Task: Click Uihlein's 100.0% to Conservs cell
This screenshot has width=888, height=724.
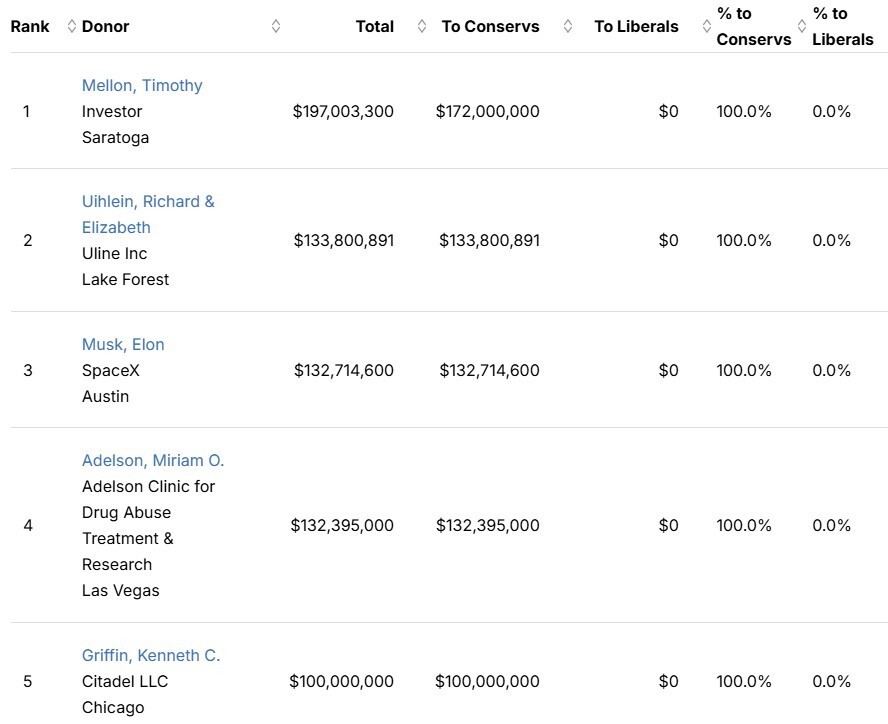Action: click(744, 241)
